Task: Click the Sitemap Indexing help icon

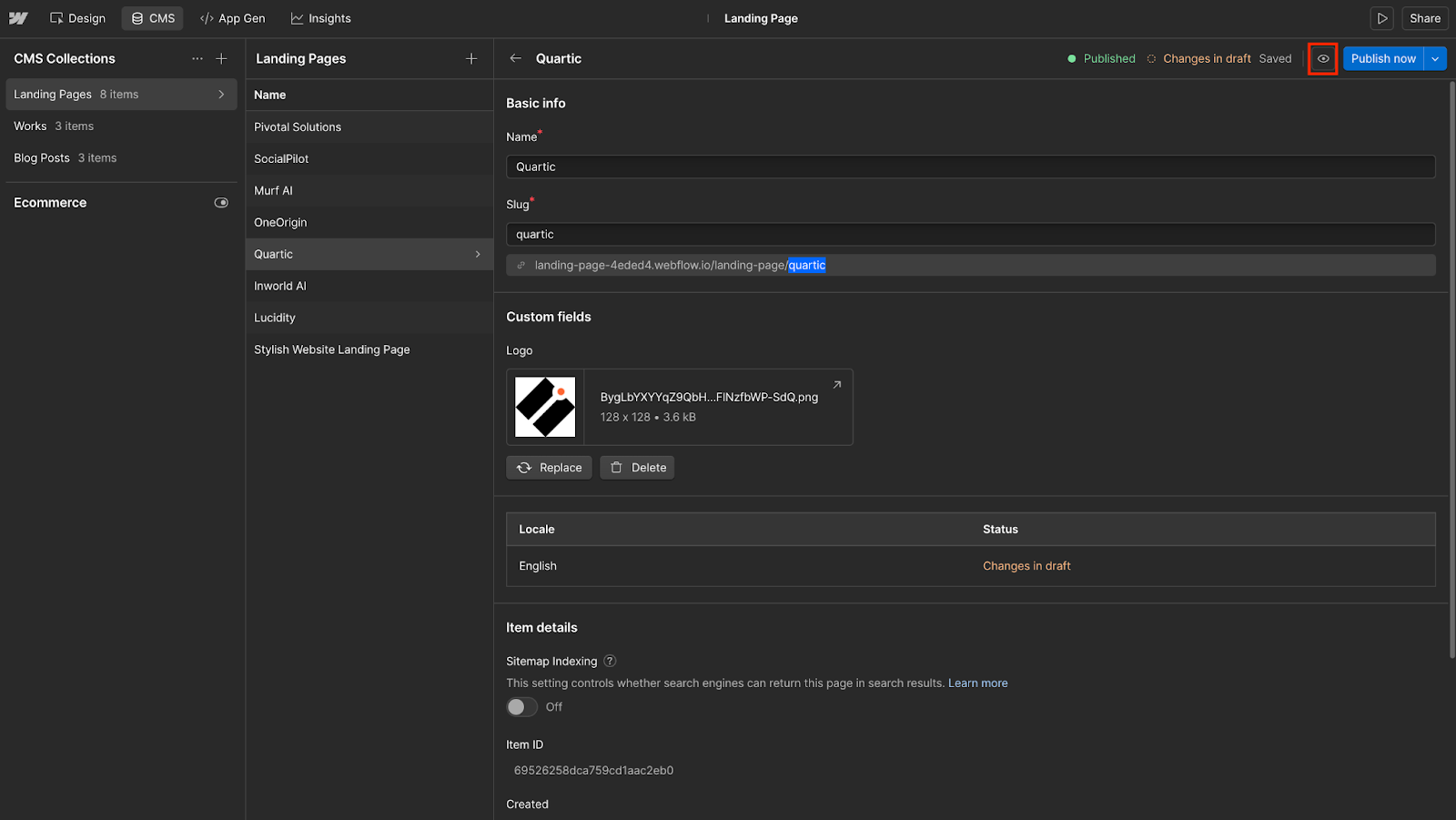Action: click(x=611, y=662)
